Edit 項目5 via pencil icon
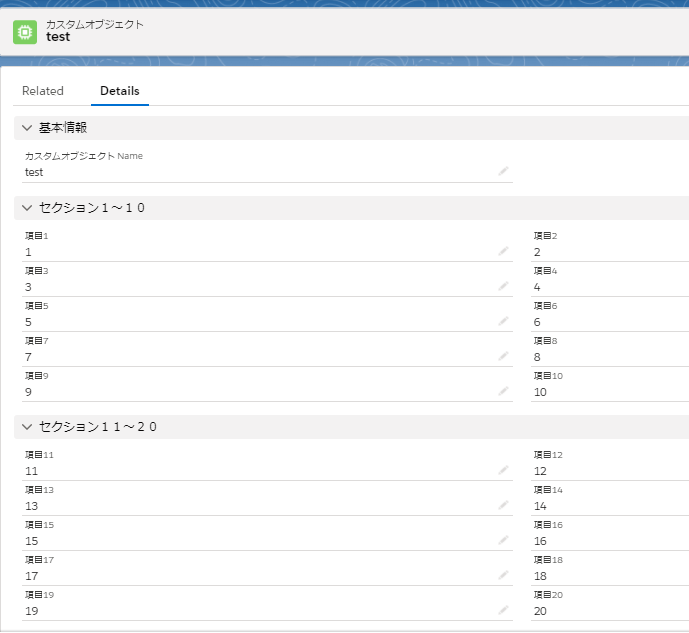Viewport: 689px width, 633px height. [x=504, y=321]
